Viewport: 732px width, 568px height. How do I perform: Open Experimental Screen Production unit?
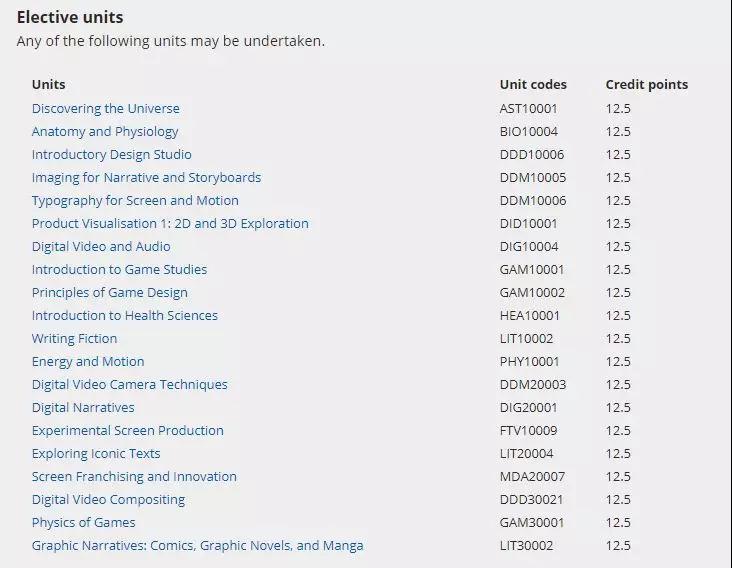coord(127,431)
